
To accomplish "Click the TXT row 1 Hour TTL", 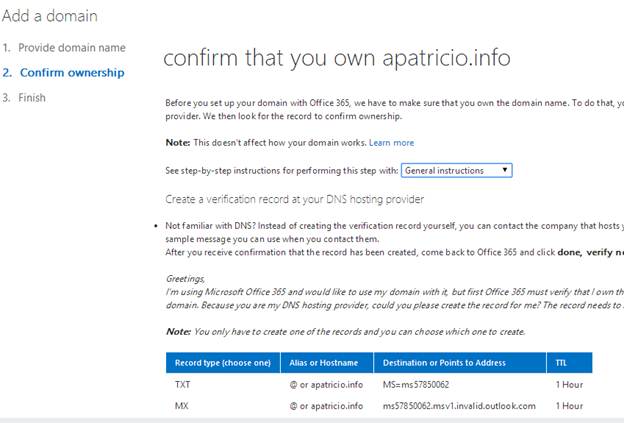I will point(569,384).
